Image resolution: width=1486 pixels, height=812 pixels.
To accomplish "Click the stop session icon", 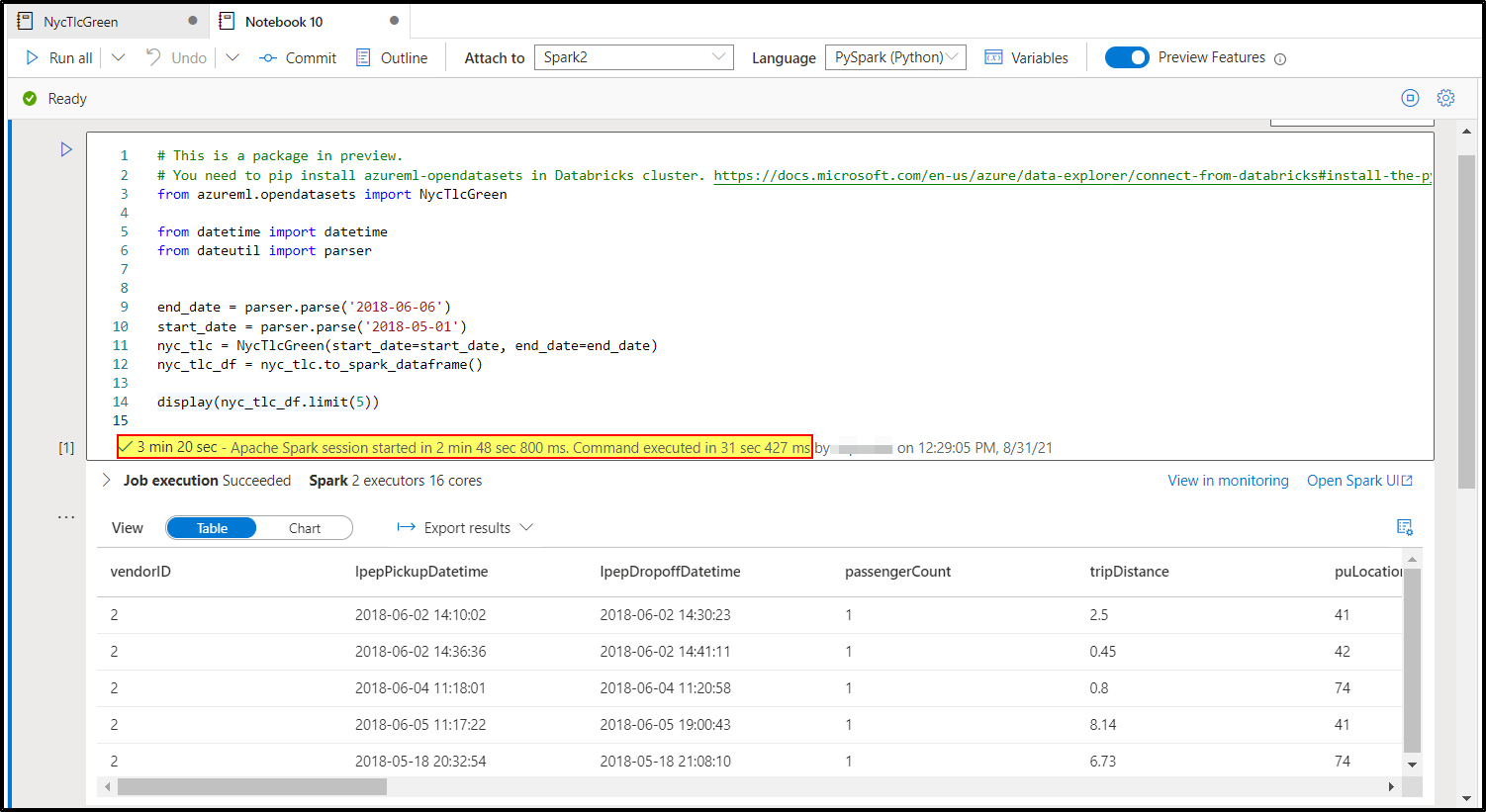I will pyautogui.click(x=1410, y=98).
